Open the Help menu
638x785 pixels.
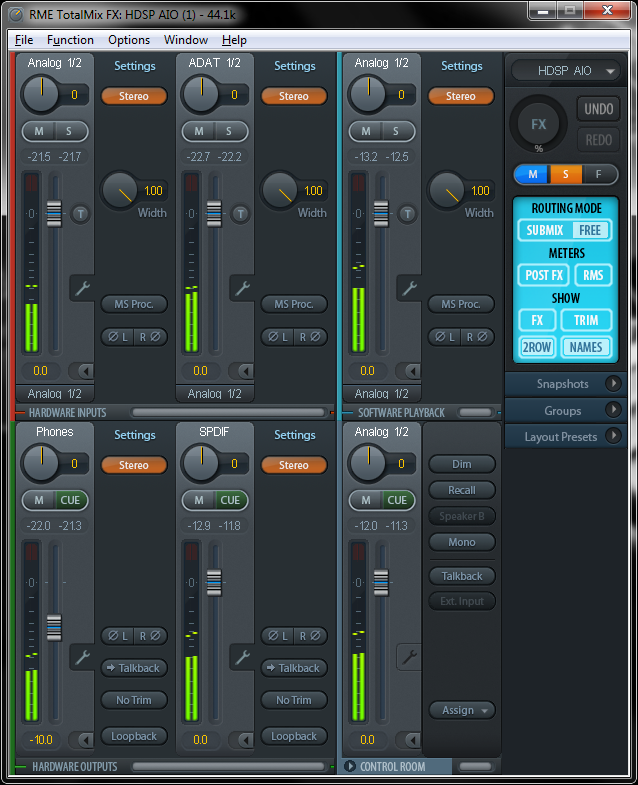tap(234, 40)
